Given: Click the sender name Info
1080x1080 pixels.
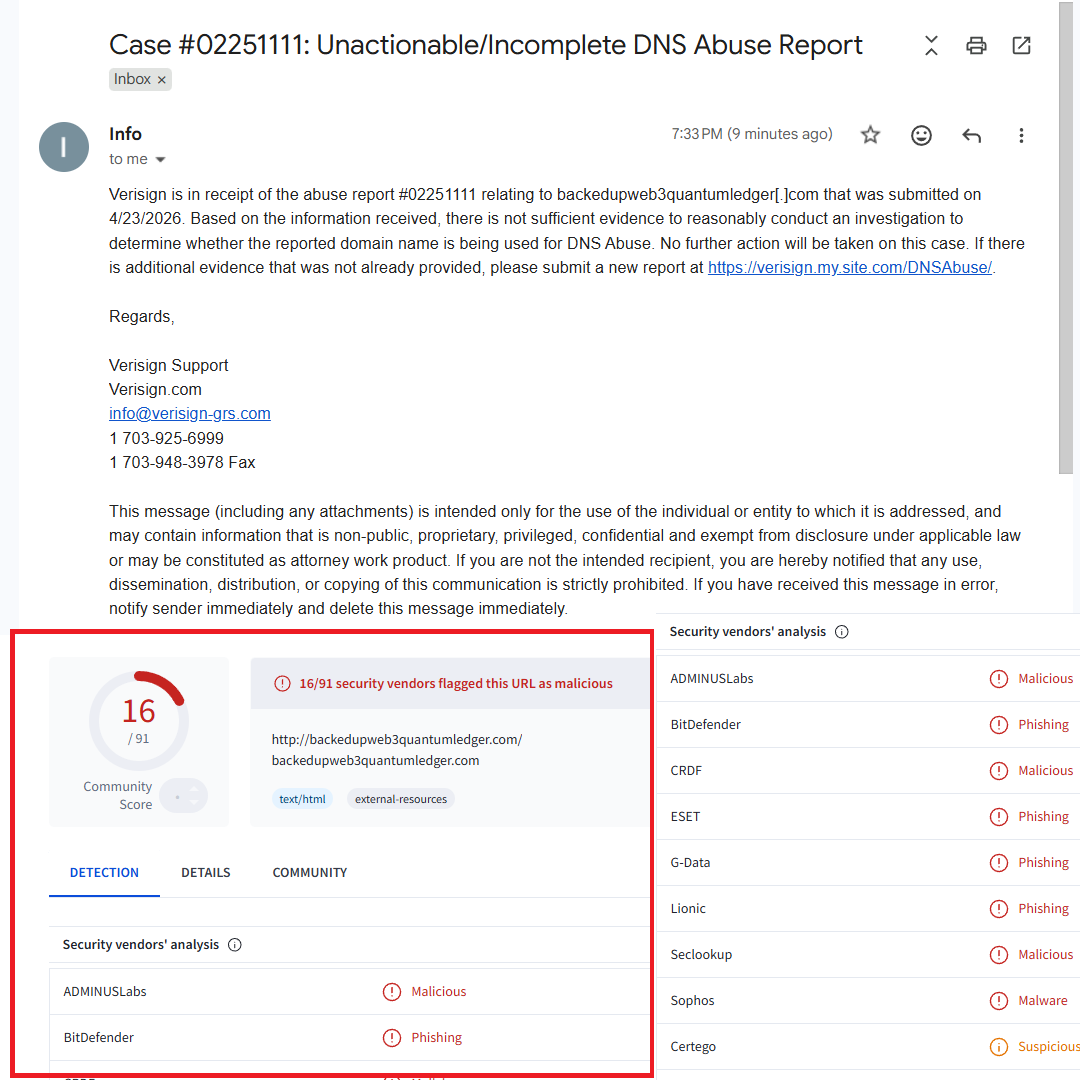Looking at the screenshot, I should click(125, 134).
